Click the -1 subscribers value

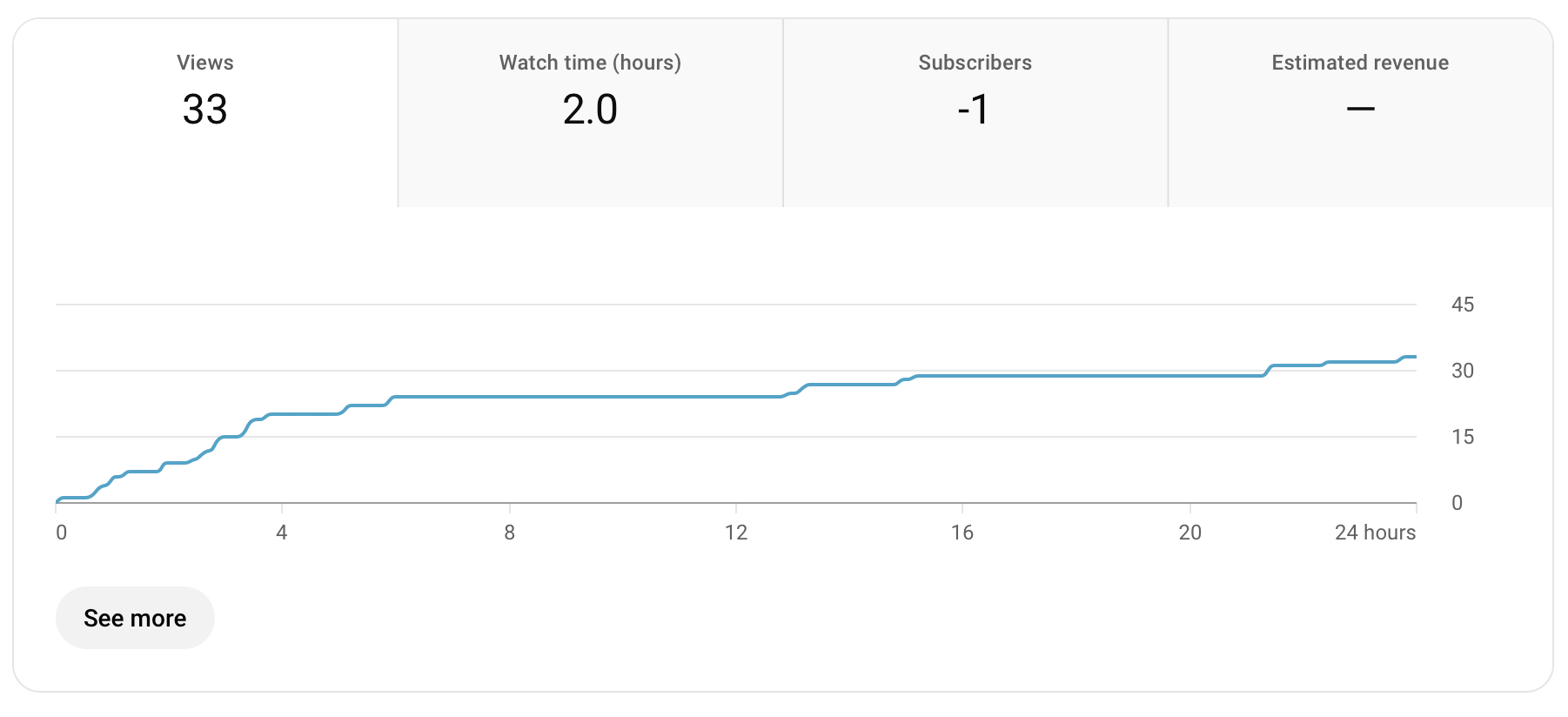click(974, 110)
